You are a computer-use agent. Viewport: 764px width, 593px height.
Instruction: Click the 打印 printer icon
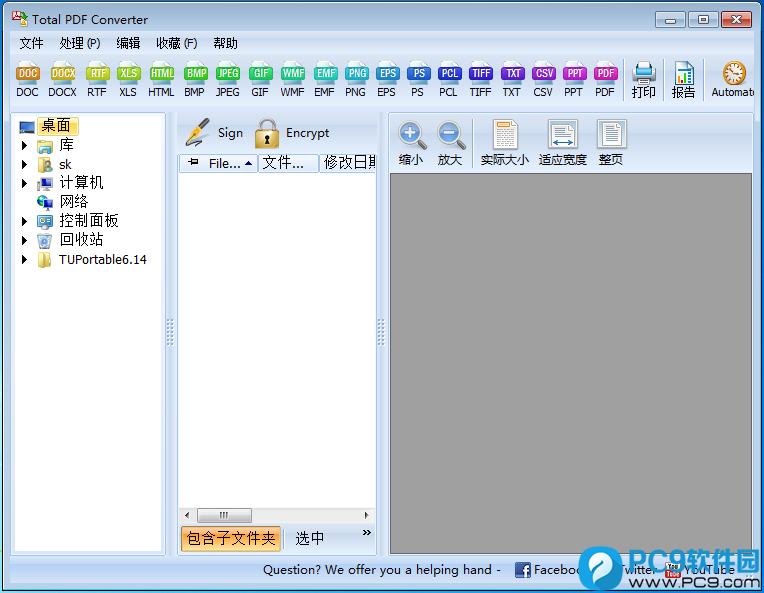[x=644, y=80]
